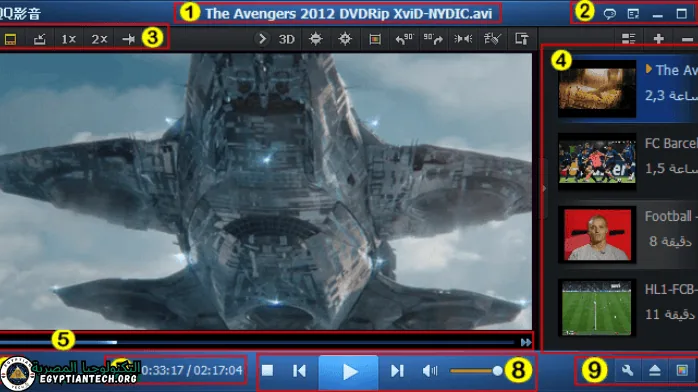
Task: Expand toolbar with right chevron arrow
Action: click(263, 39)
